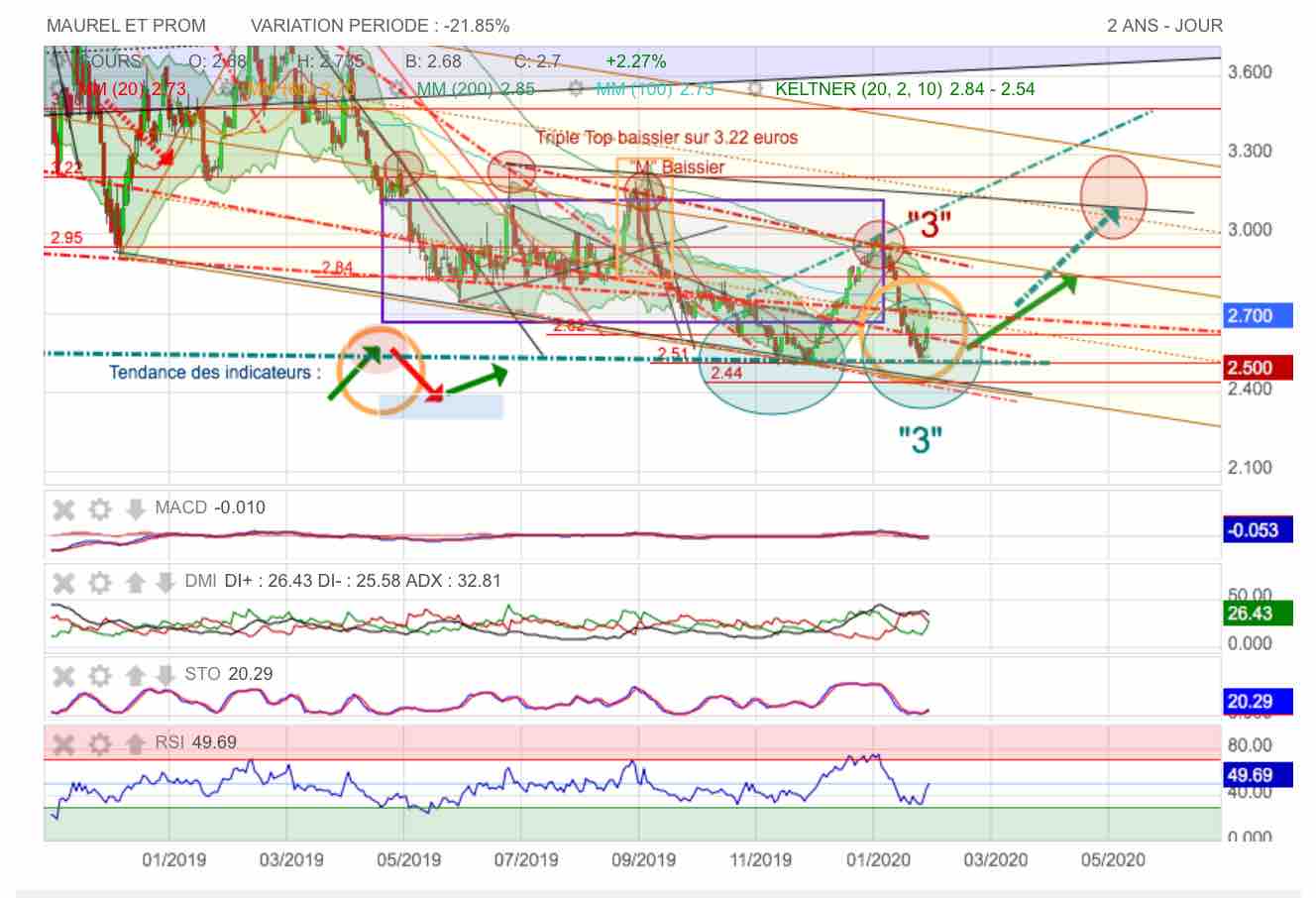Viewport: 1316px width, 898px height.
Task: Open MACD indicator settings gear
Action: [x=99, y=509]
